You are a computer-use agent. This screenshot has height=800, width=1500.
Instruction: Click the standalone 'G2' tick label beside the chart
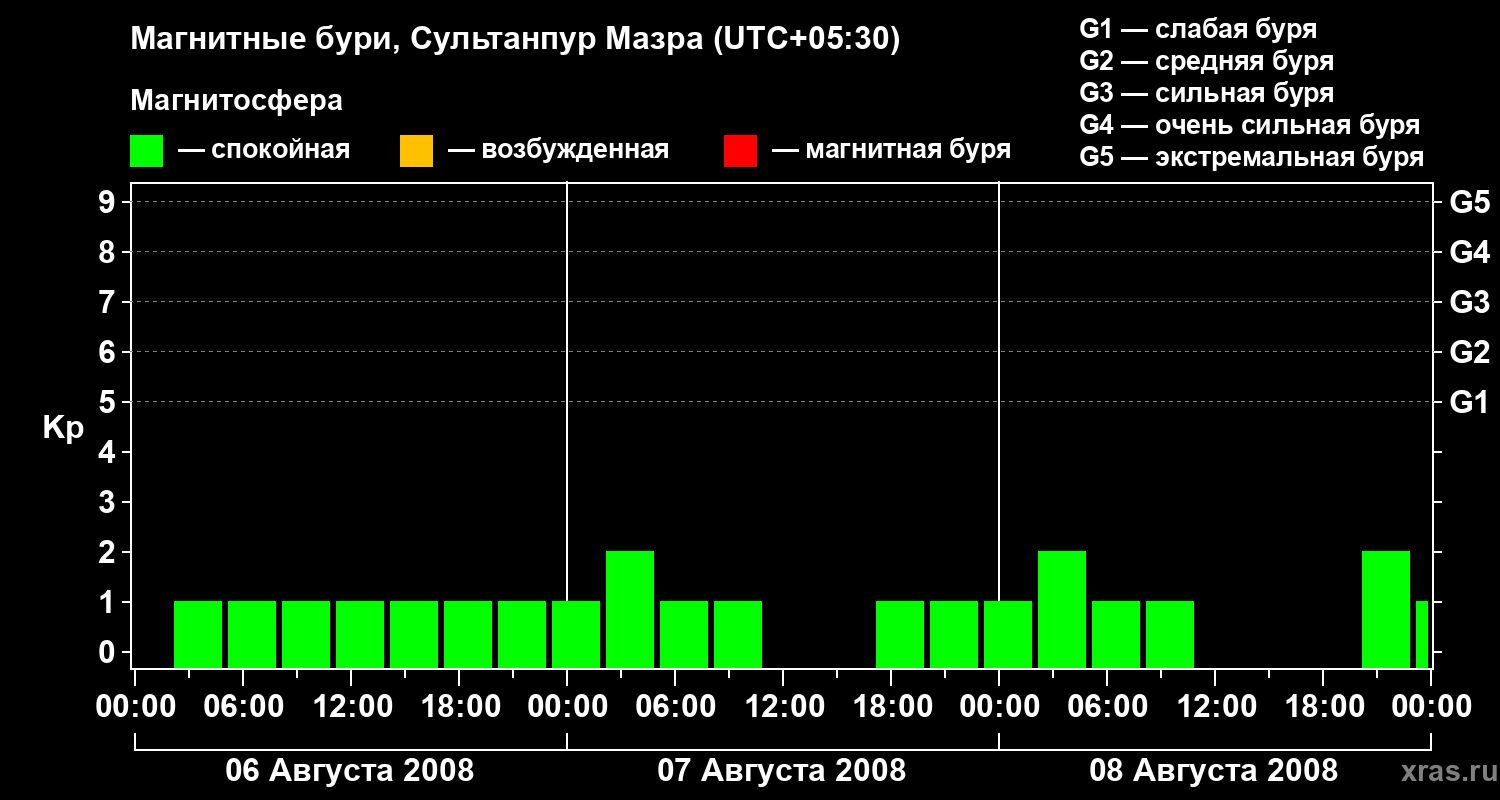pos(1470,352)
